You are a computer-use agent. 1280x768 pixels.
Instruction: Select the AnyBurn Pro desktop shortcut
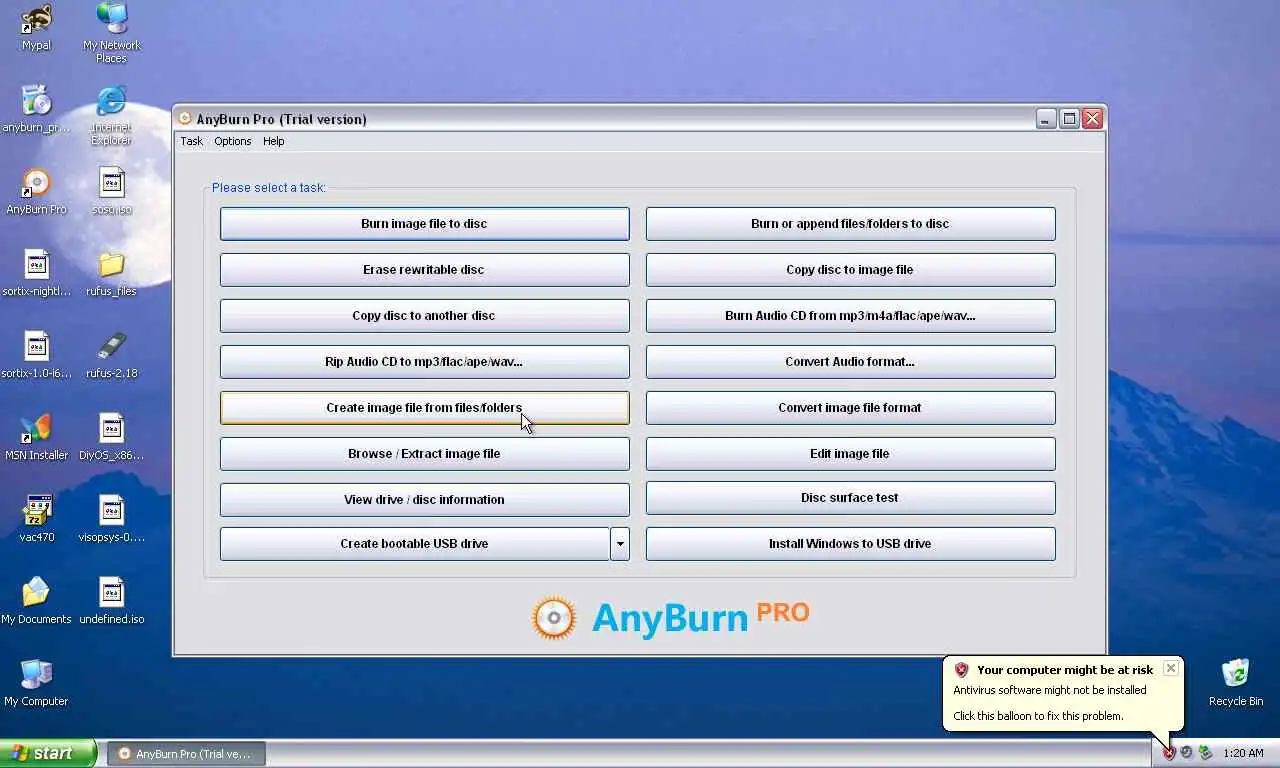tap(36, 191)
